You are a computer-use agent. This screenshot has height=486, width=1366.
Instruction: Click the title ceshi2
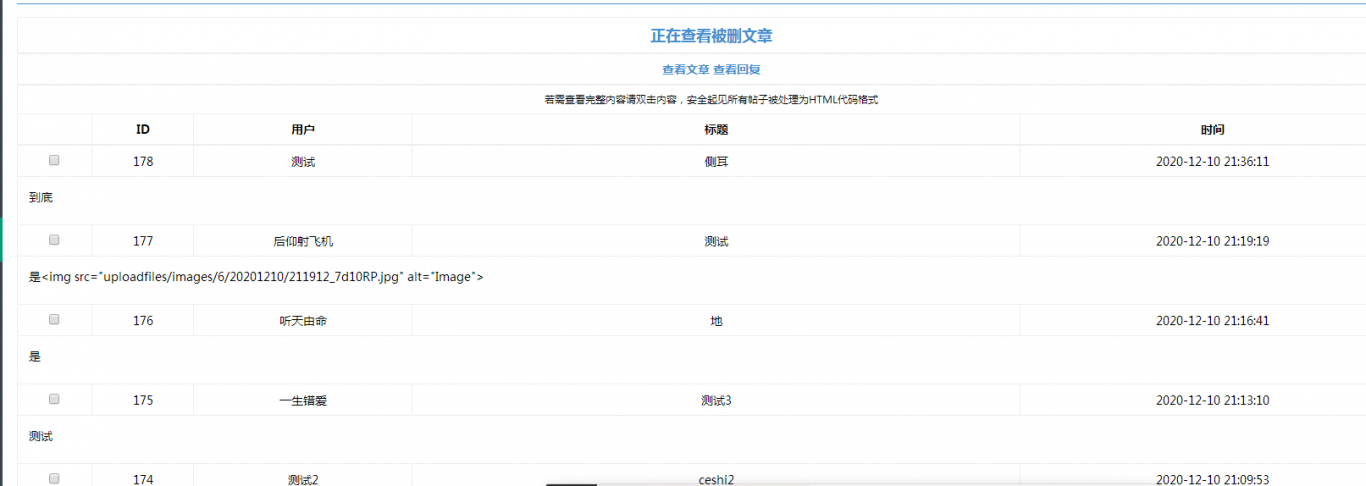(716, 480)
